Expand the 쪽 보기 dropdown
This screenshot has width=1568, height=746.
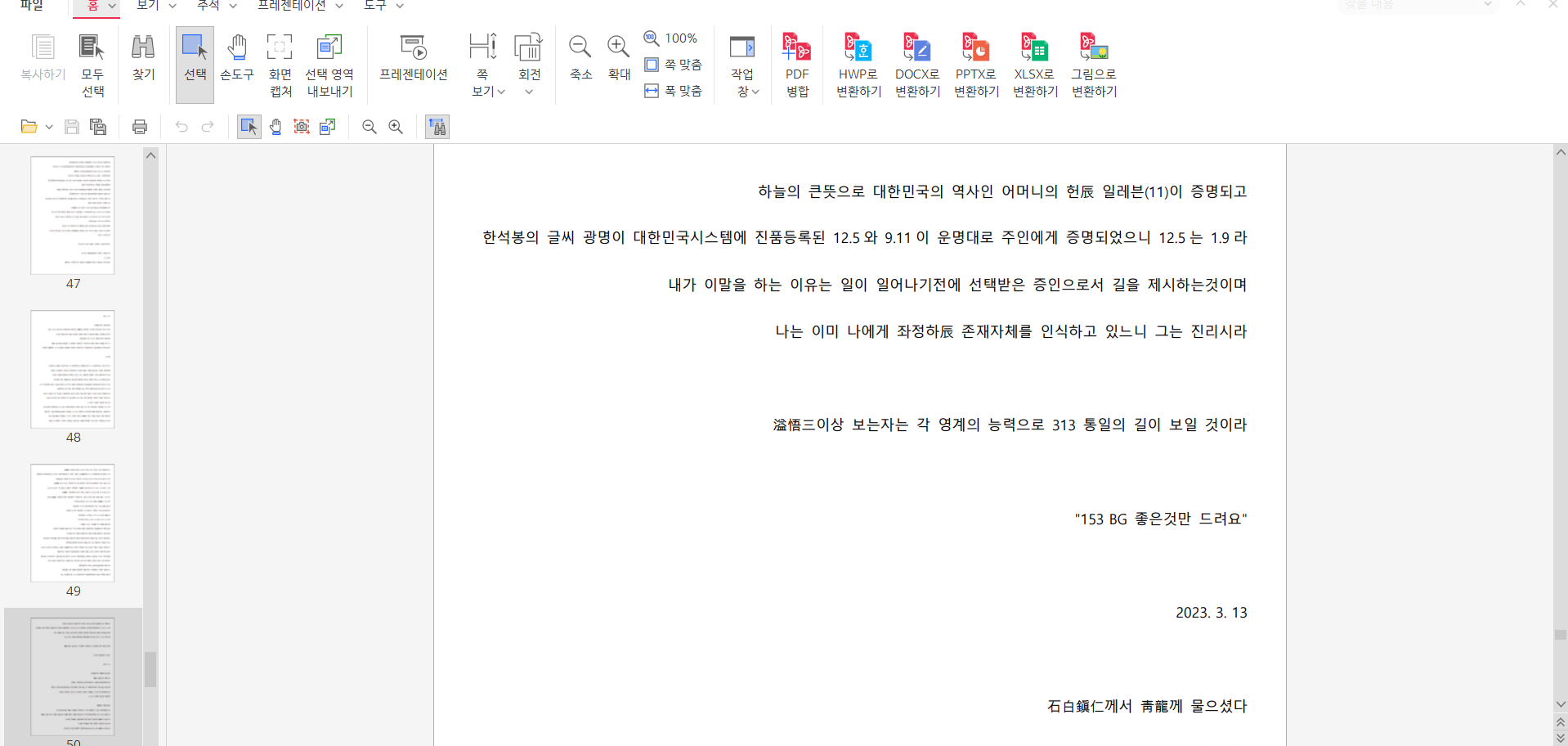[487, 91]
